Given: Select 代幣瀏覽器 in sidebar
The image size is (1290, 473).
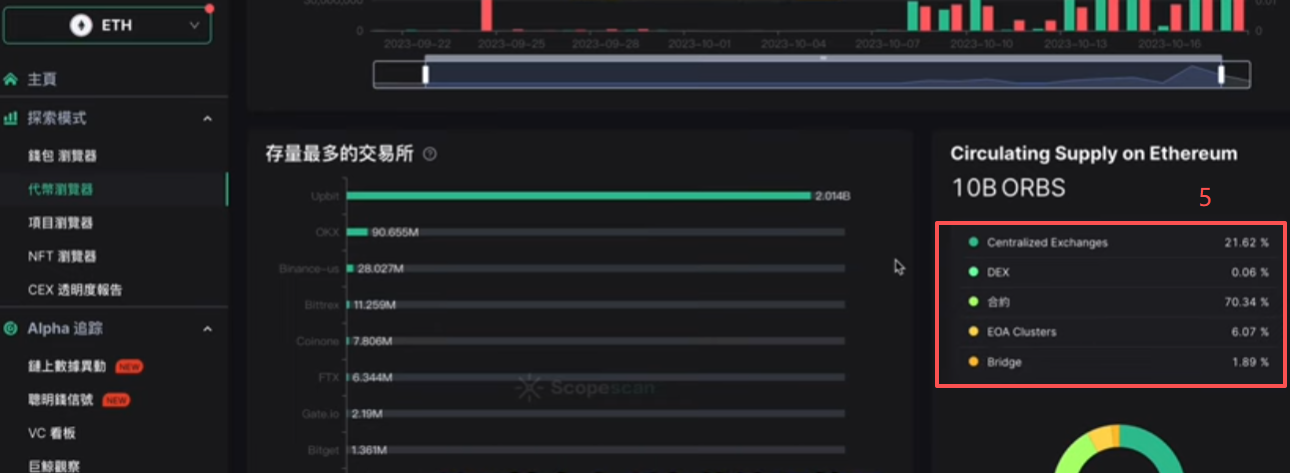Looking at the screenshot, I should 60,189.
